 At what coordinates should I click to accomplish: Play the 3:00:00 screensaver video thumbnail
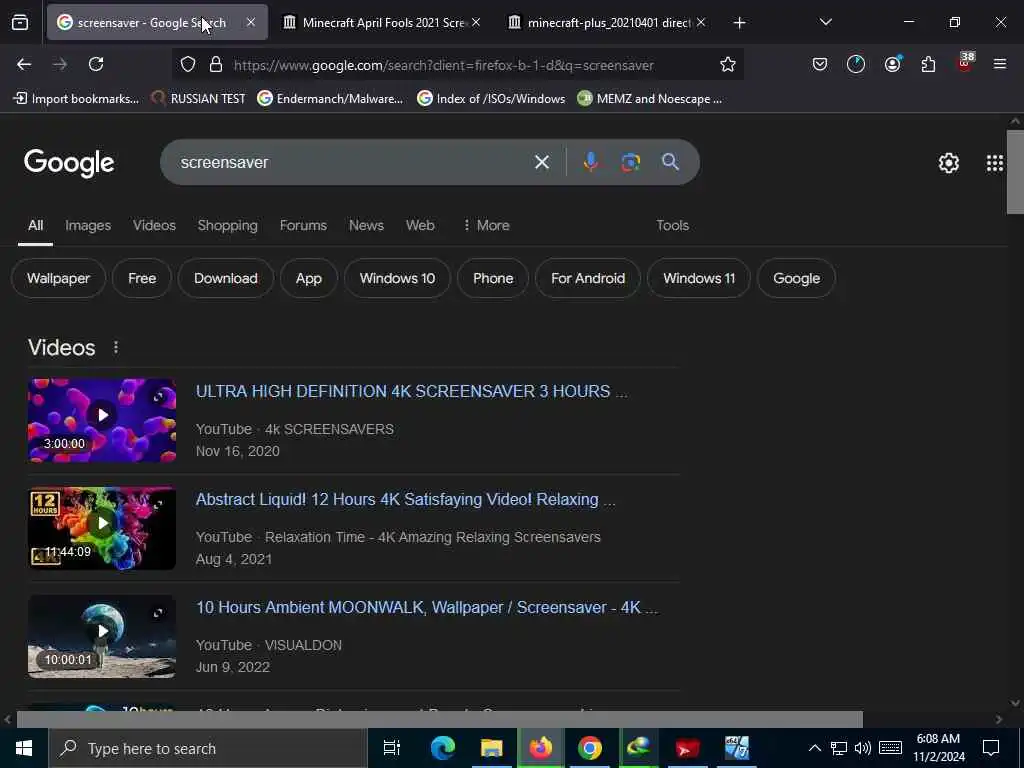tap(102, 421)
